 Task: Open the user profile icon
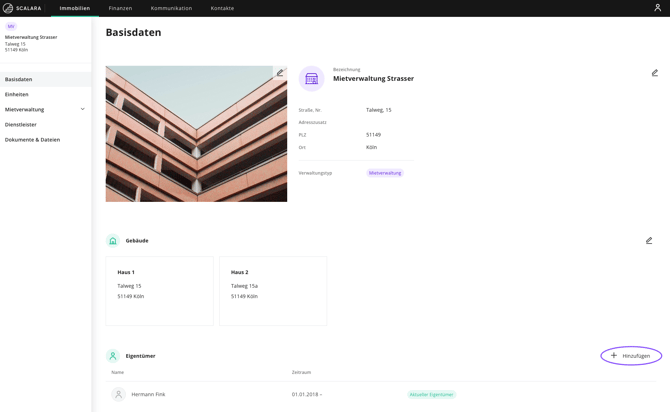pos(657,8)
